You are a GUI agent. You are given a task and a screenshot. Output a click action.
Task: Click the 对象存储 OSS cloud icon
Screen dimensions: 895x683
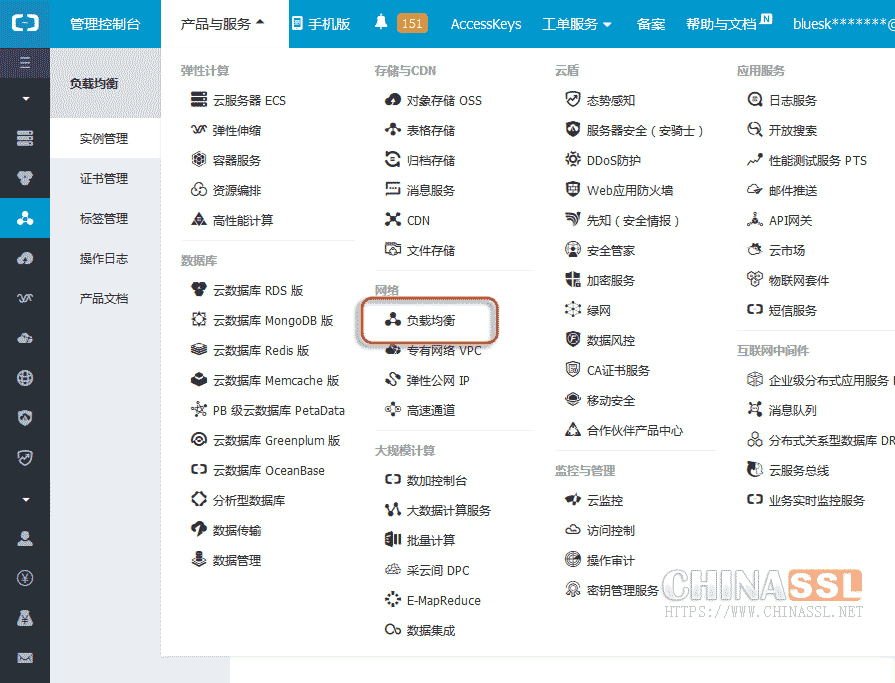[392, 100]
